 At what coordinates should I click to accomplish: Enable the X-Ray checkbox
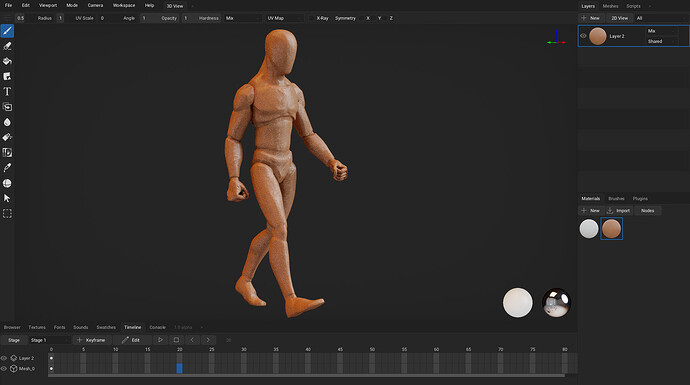tap(312, 18)
